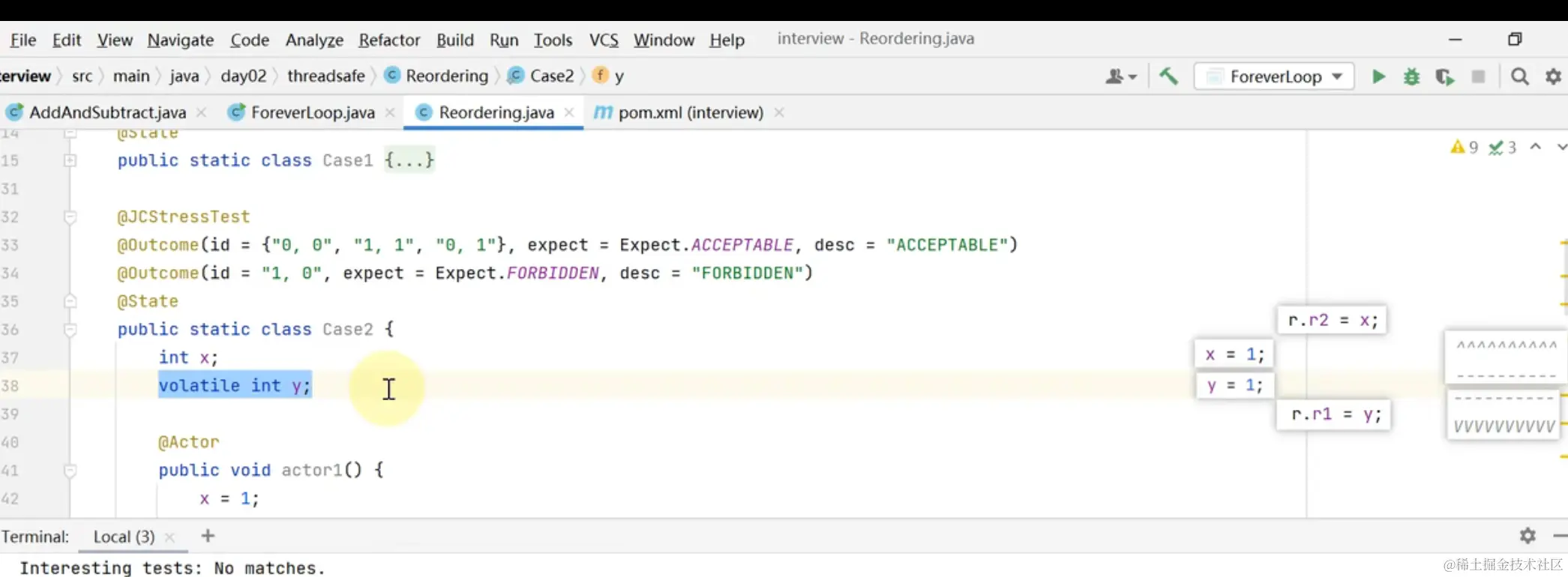Open Terminal settings gear icon
Screen dimensions: 1568x577
click(x=1528, y=536)
